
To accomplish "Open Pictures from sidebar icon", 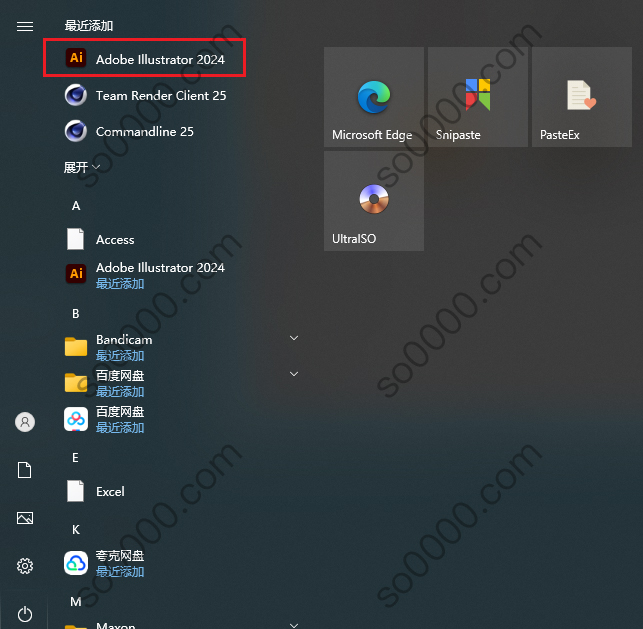I will pos(25,518).
